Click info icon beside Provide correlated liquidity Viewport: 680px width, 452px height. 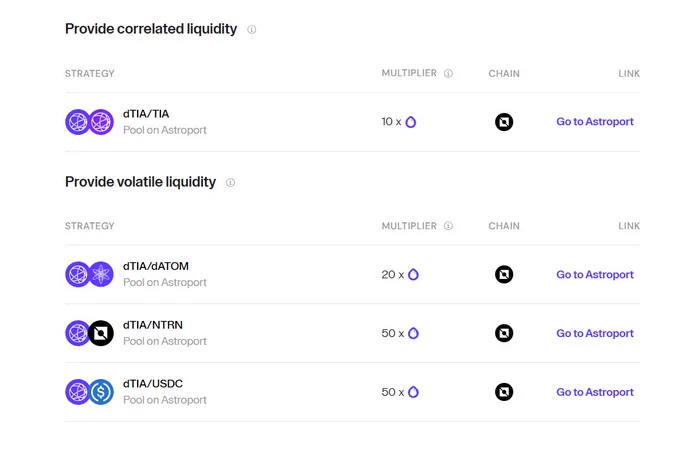tap(252, 29)
